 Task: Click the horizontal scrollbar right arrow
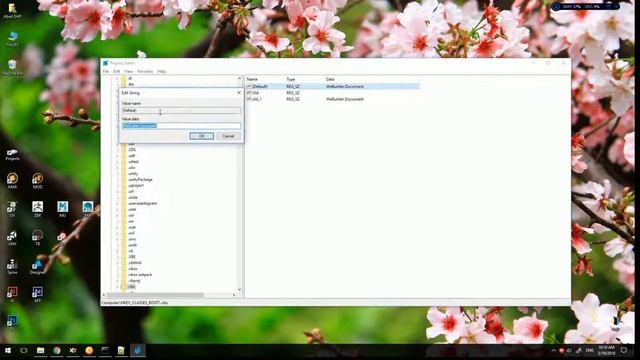coord(234,295)
